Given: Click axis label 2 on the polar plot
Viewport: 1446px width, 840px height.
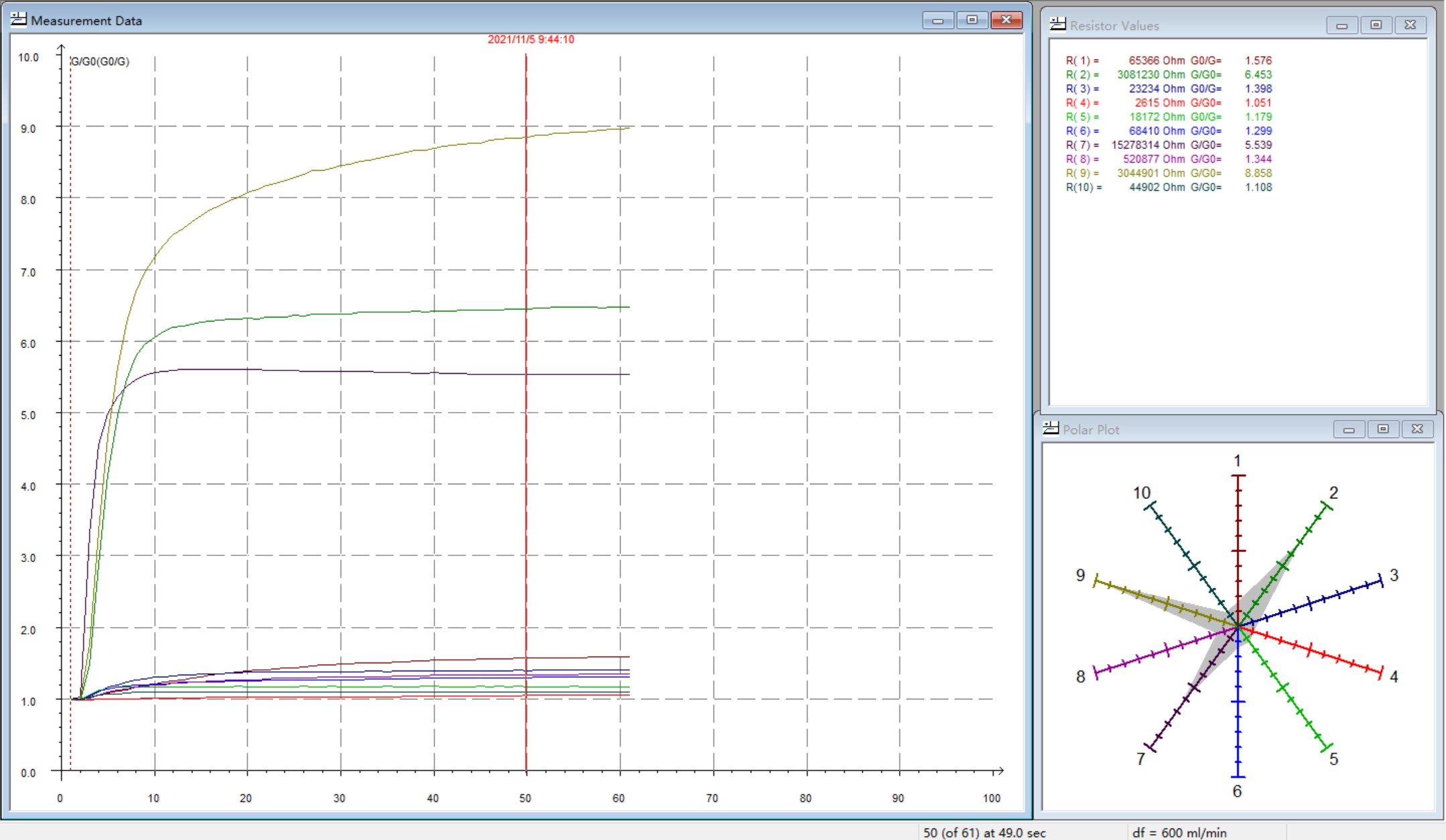Looking at the screenshot, I should point(1333,493).
